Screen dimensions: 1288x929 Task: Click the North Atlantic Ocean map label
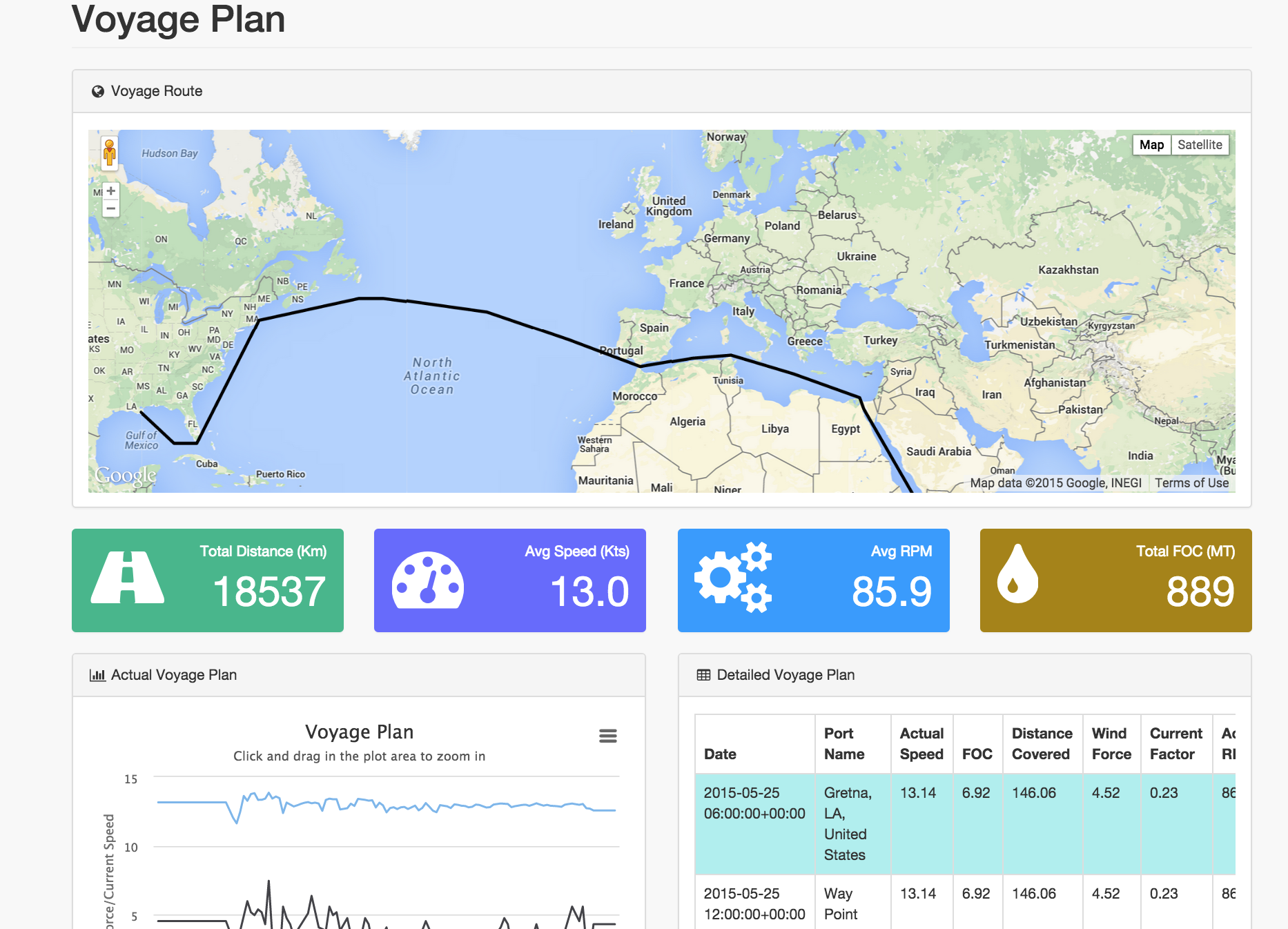pyautogui.click(x=432, y=376)
